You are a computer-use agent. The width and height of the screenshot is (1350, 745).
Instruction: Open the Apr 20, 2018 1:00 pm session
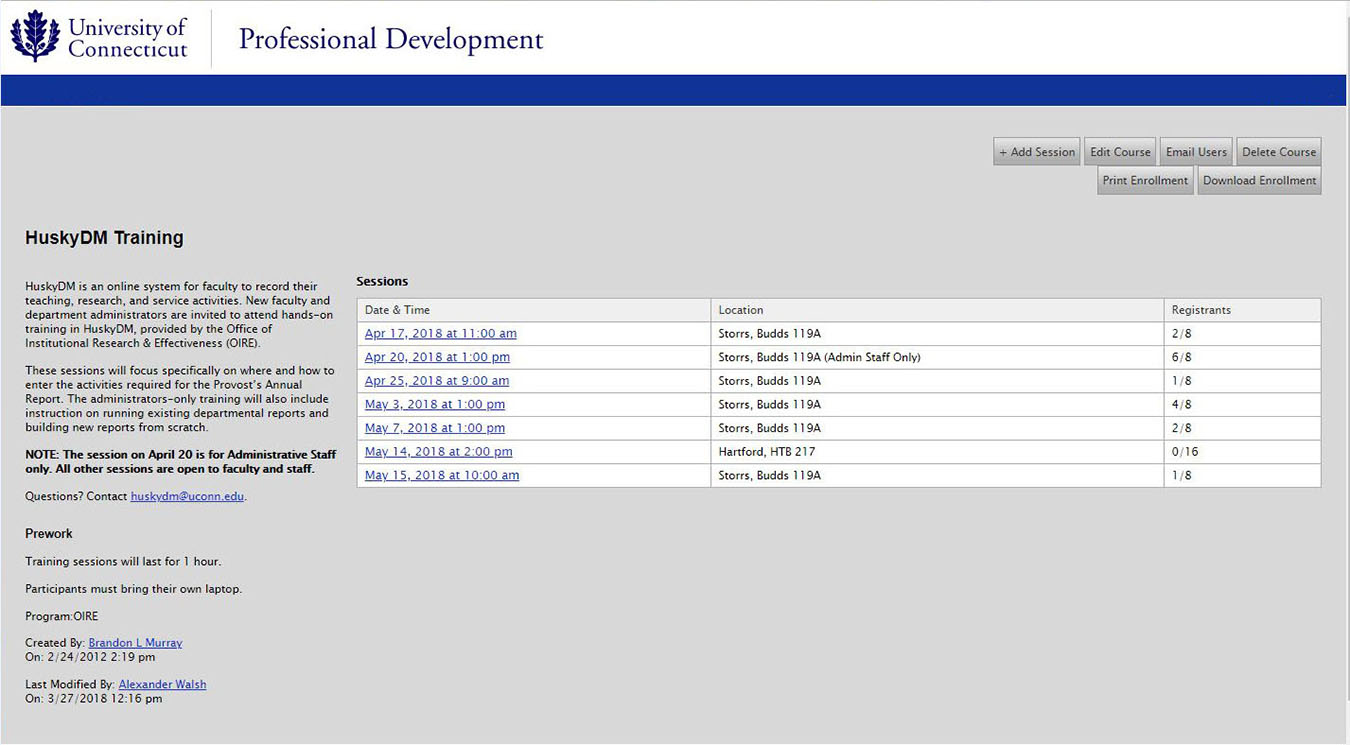point(437,357)
